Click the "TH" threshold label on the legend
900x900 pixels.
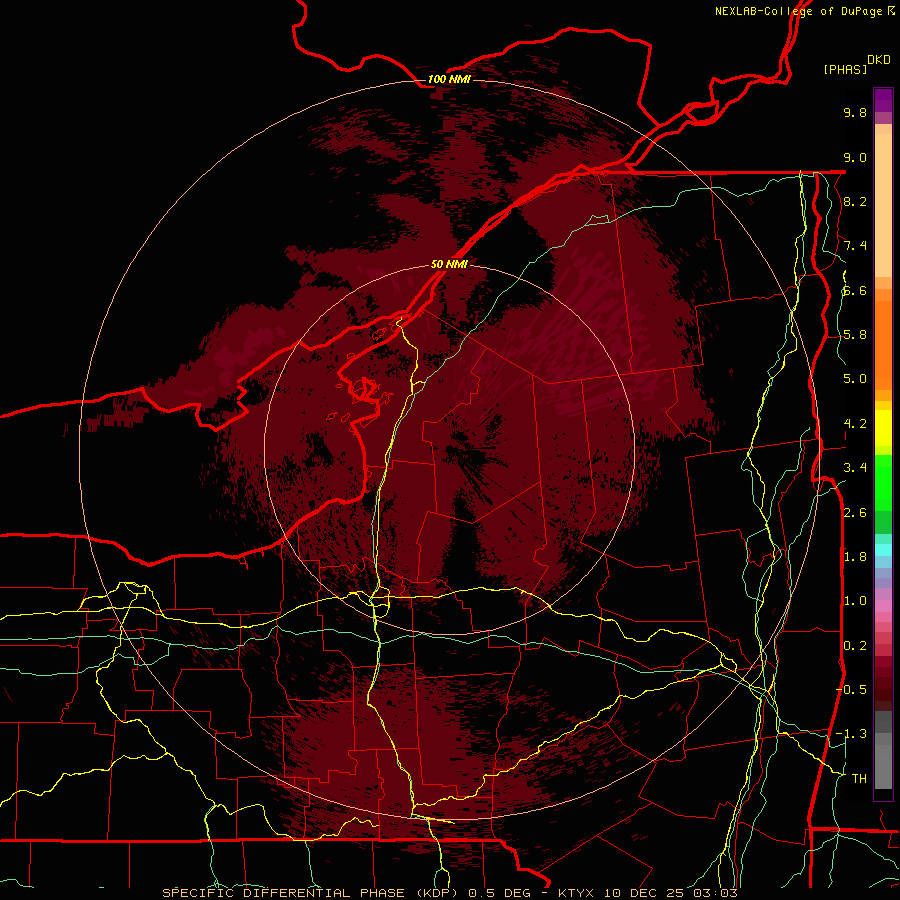859,779
